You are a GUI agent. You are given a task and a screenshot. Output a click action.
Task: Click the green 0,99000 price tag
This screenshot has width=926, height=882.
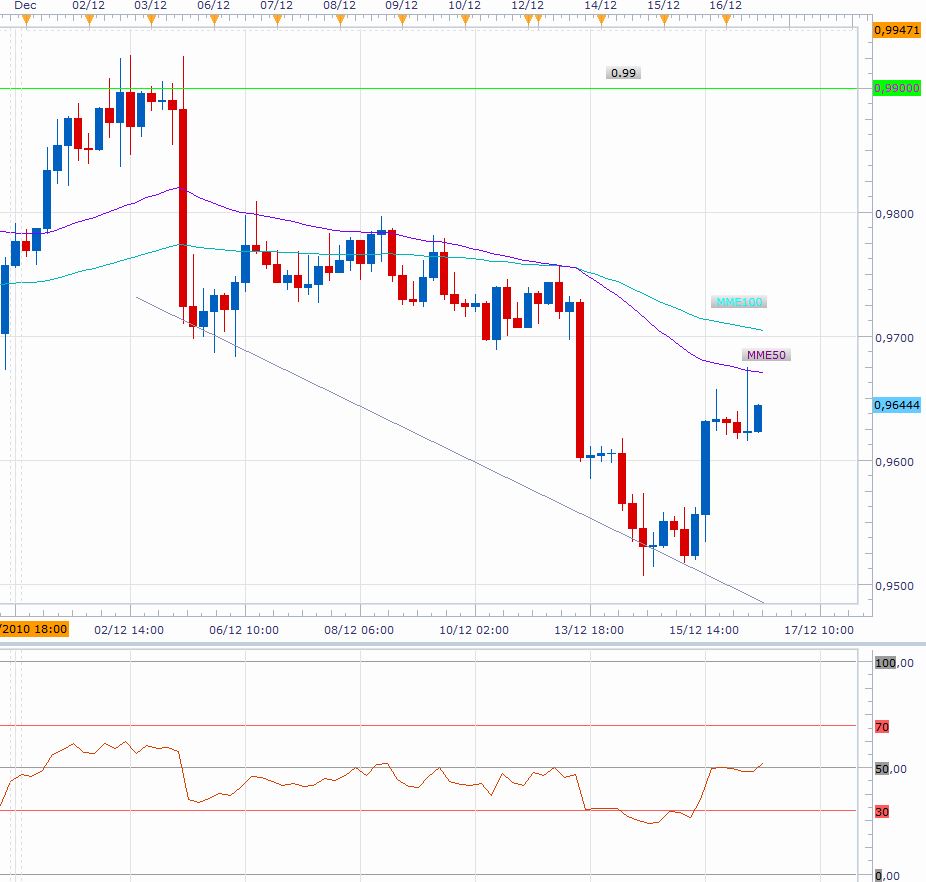(x=896, y=88)
